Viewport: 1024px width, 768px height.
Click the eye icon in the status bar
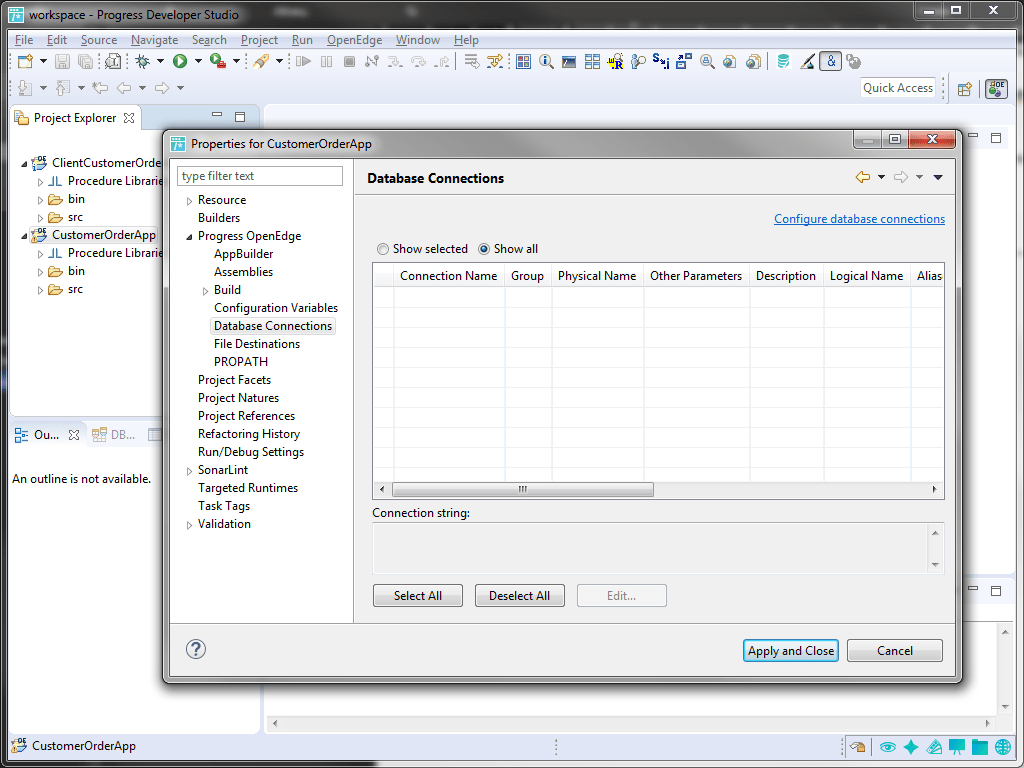(887, 746)
